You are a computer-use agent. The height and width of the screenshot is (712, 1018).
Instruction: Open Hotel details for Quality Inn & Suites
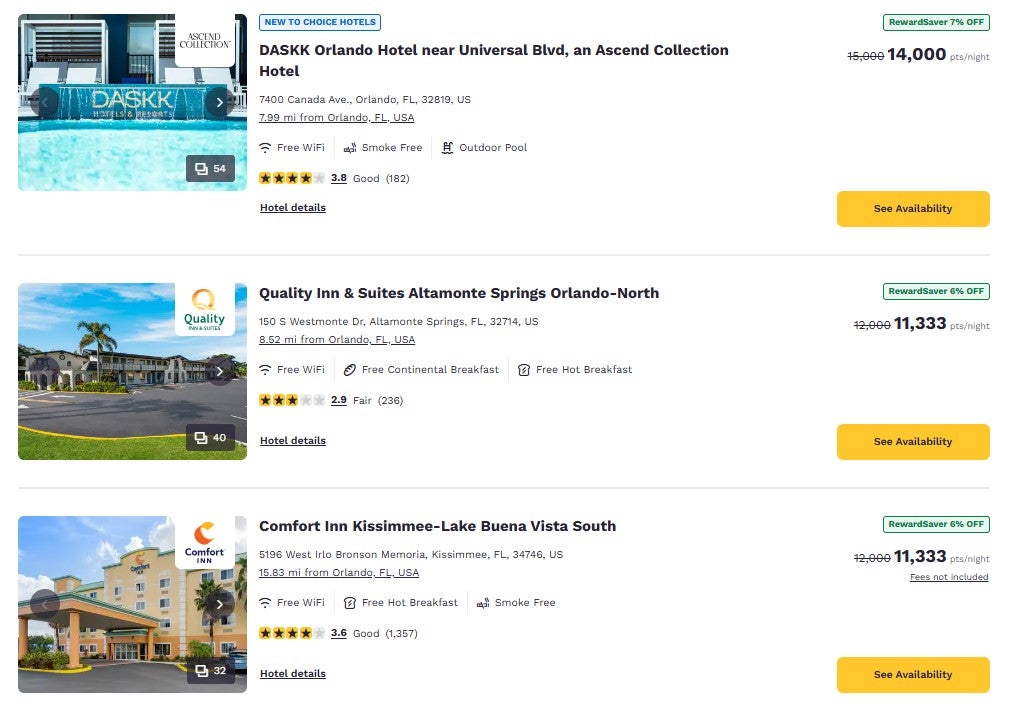click(293, 441)
